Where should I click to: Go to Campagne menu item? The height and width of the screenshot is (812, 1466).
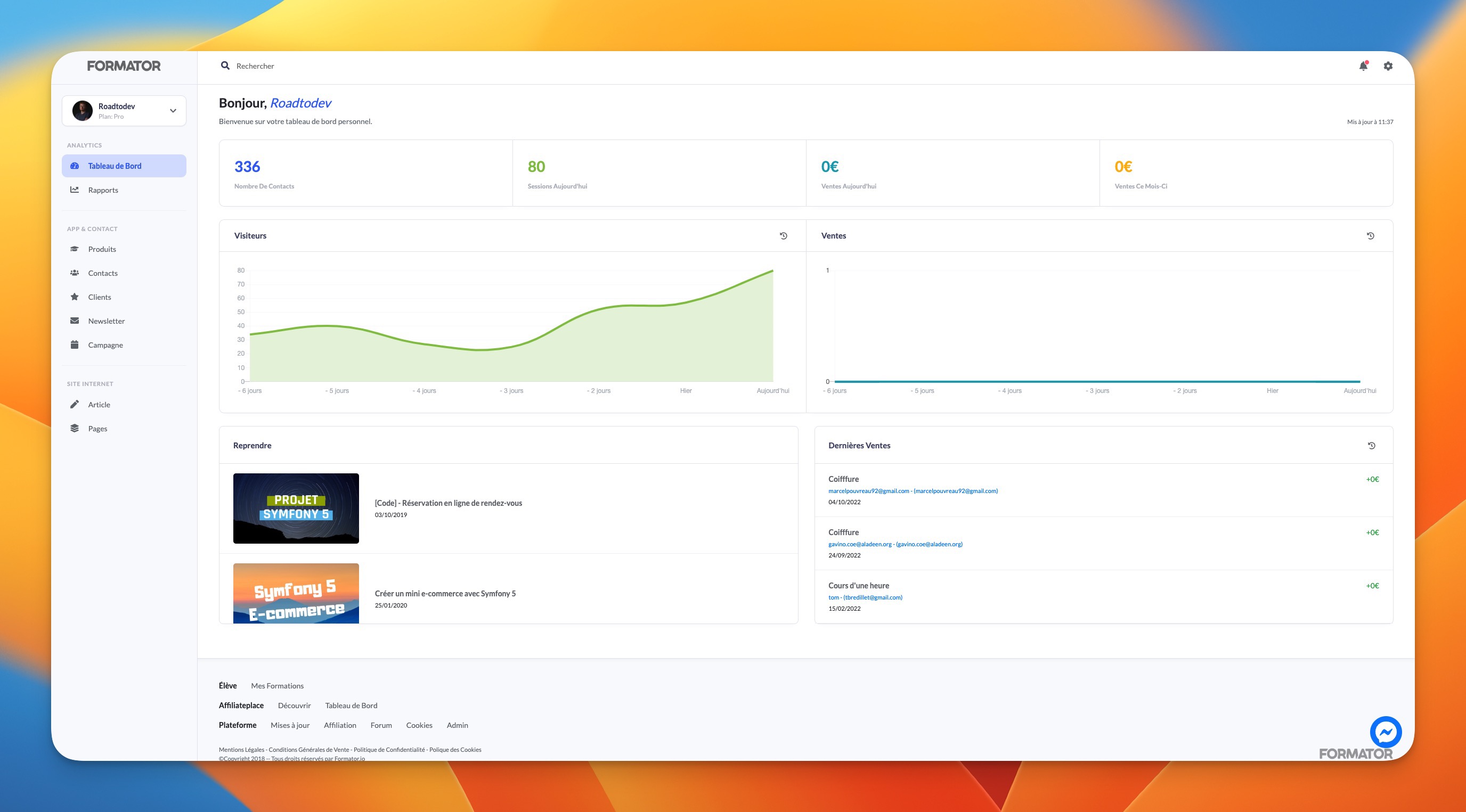coord(105,345)
